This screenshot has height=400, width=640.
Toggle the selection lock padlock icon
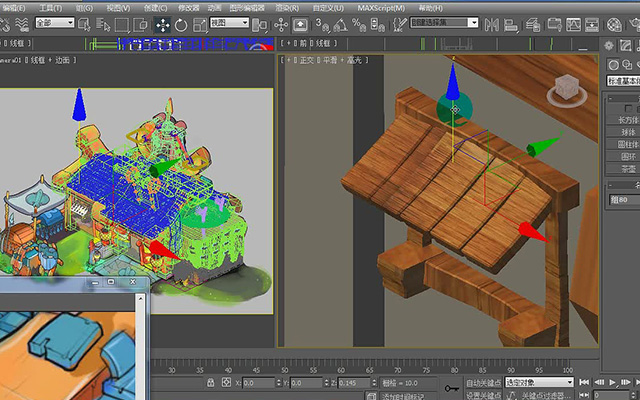tap(210, 382)
